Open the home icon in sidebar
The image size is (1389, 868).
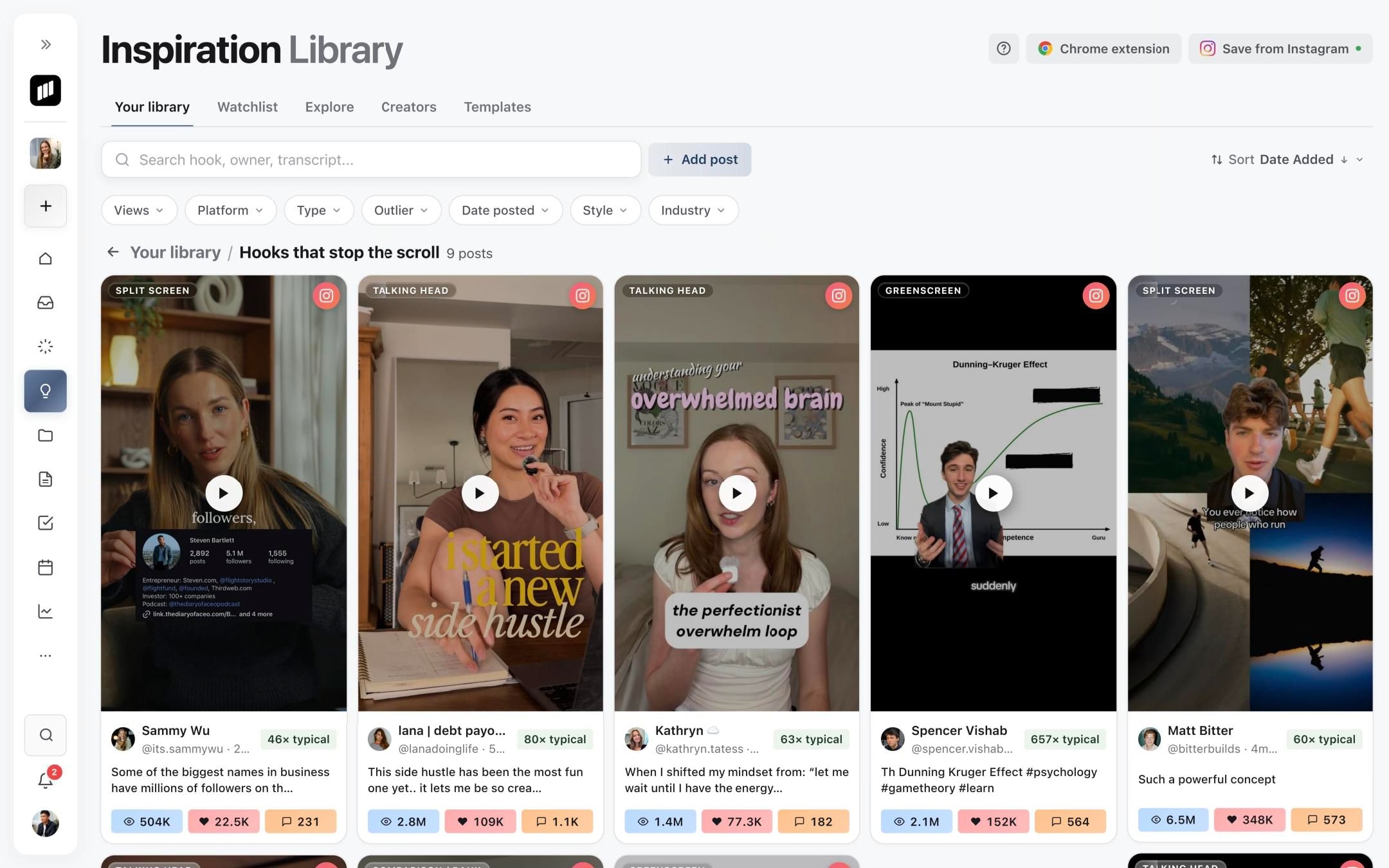[46, 258]
